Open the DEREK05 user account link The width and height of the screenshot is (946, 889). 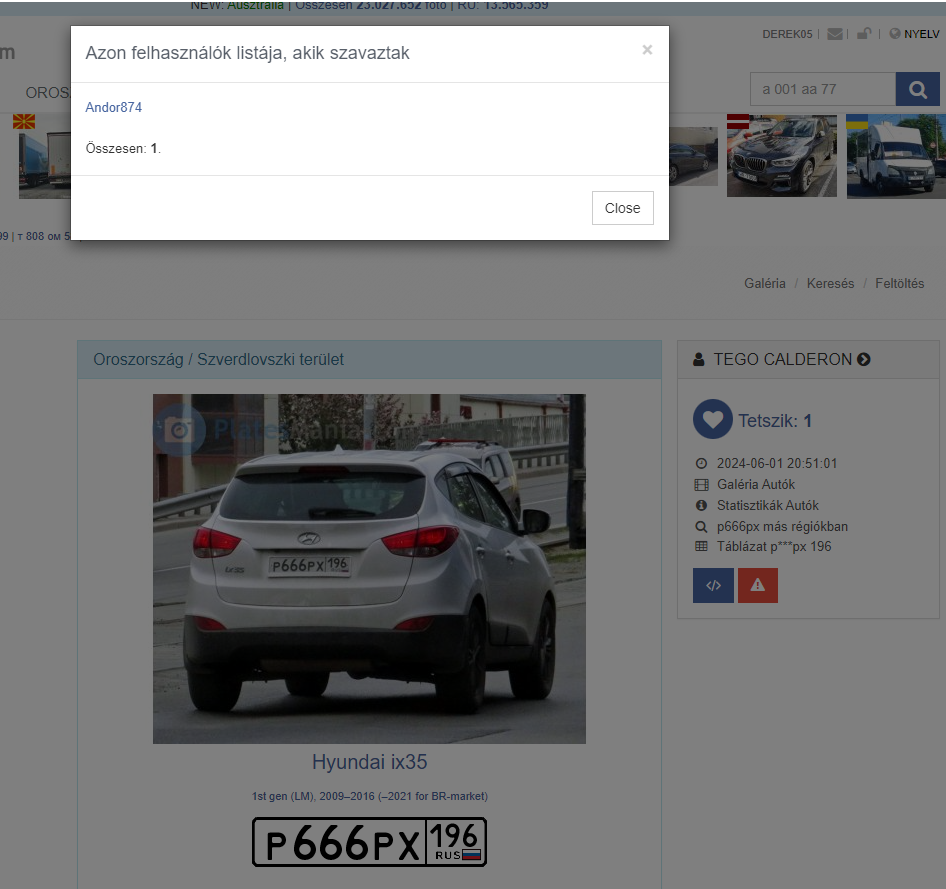(787, 34)
